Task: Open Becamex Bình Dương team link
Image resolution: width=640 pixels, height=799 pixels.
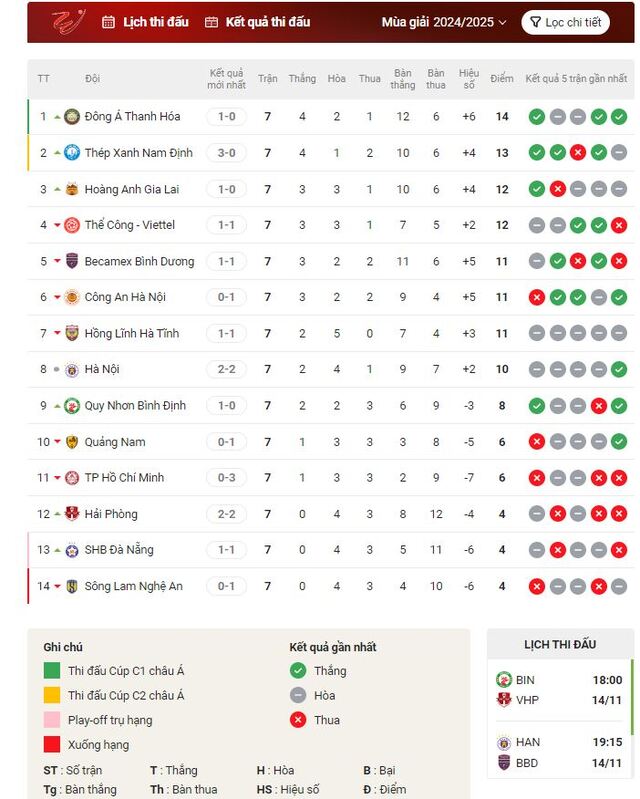Action: tap(139, 261)
